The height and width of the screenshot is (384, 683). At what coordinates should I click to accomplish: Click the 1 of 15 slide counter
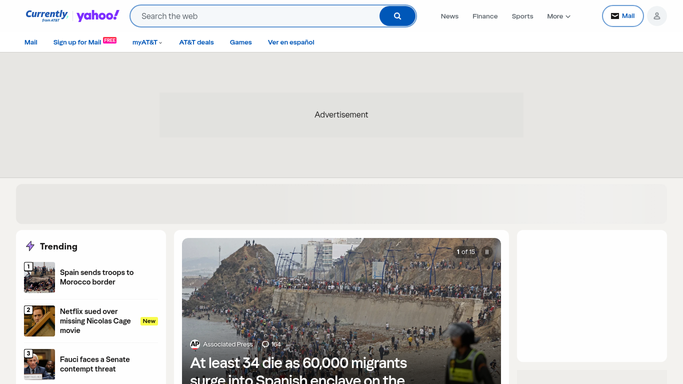pos(466,252)
